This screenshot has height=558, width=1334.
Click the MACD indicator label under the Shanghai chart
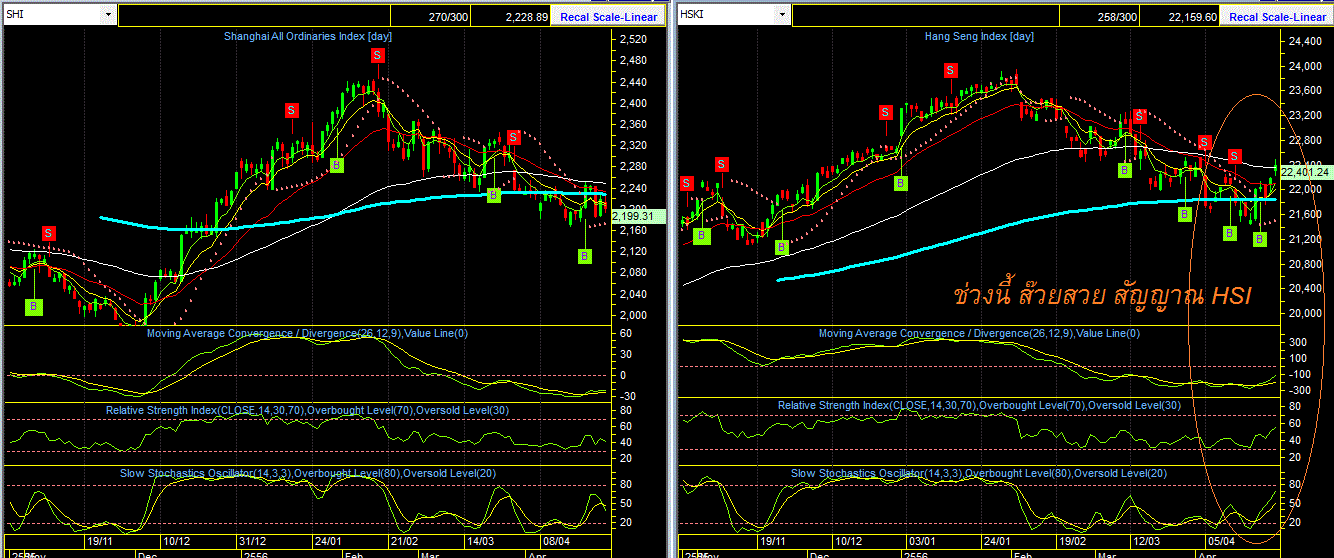pyautogui.click(x=307, y=333)
